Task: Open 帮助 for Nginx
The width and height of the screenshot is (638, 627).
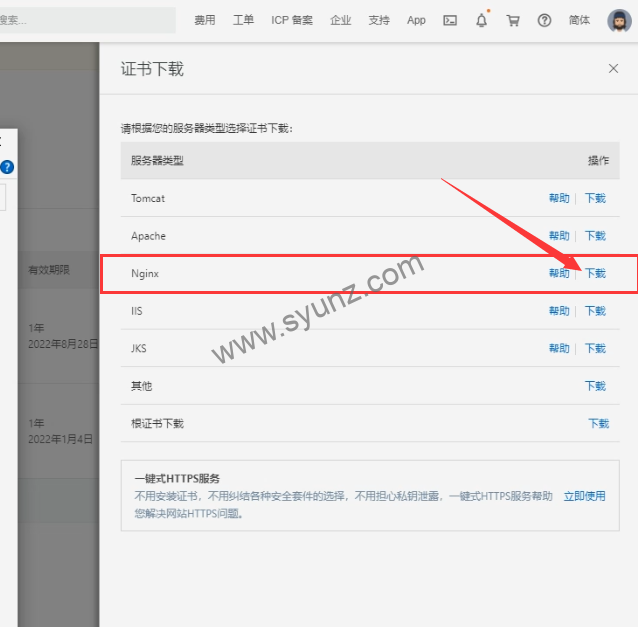Action: point(559,273)
